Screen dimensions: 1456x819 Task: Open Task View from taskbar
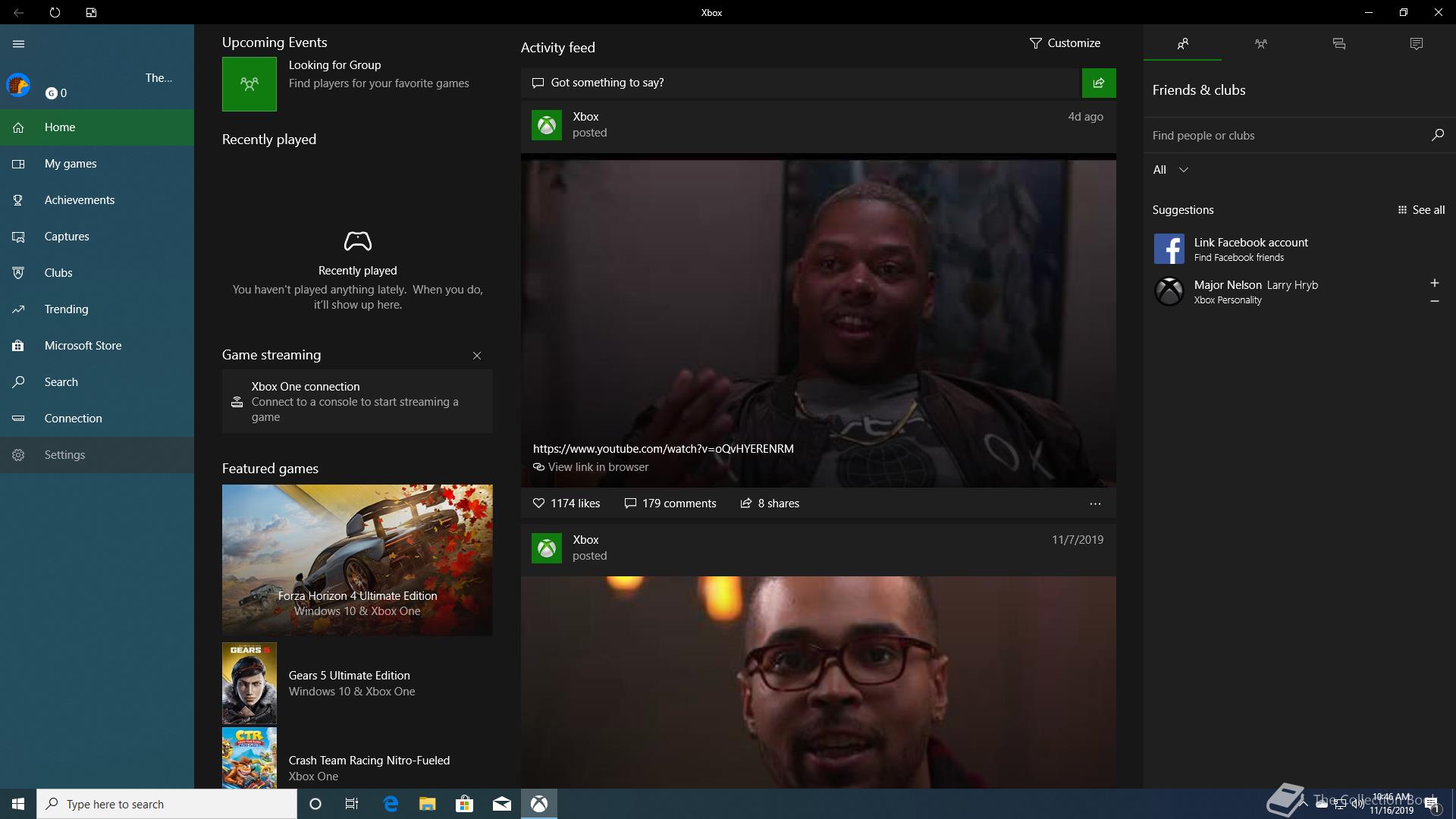tap(352, 804)
